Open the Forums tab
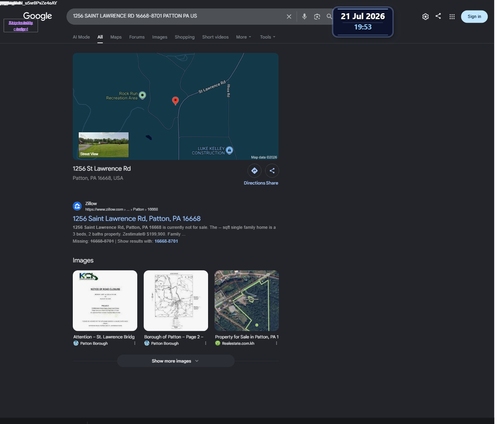 (x=137, y=37)
